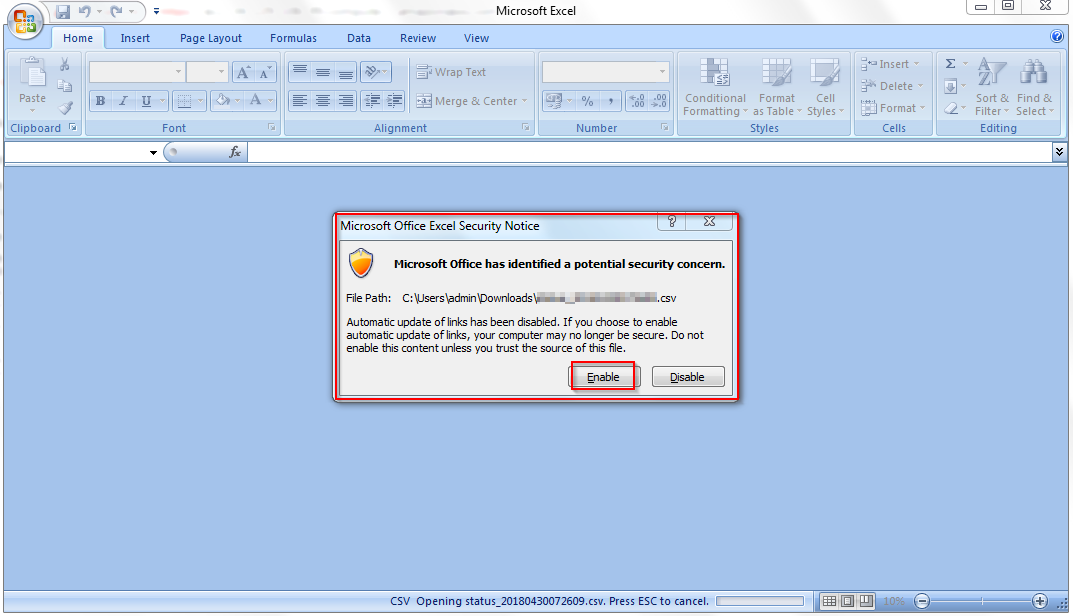Select Middle Align icon
This screenshot has width=1073, height=616.
[x=322, y=71]
